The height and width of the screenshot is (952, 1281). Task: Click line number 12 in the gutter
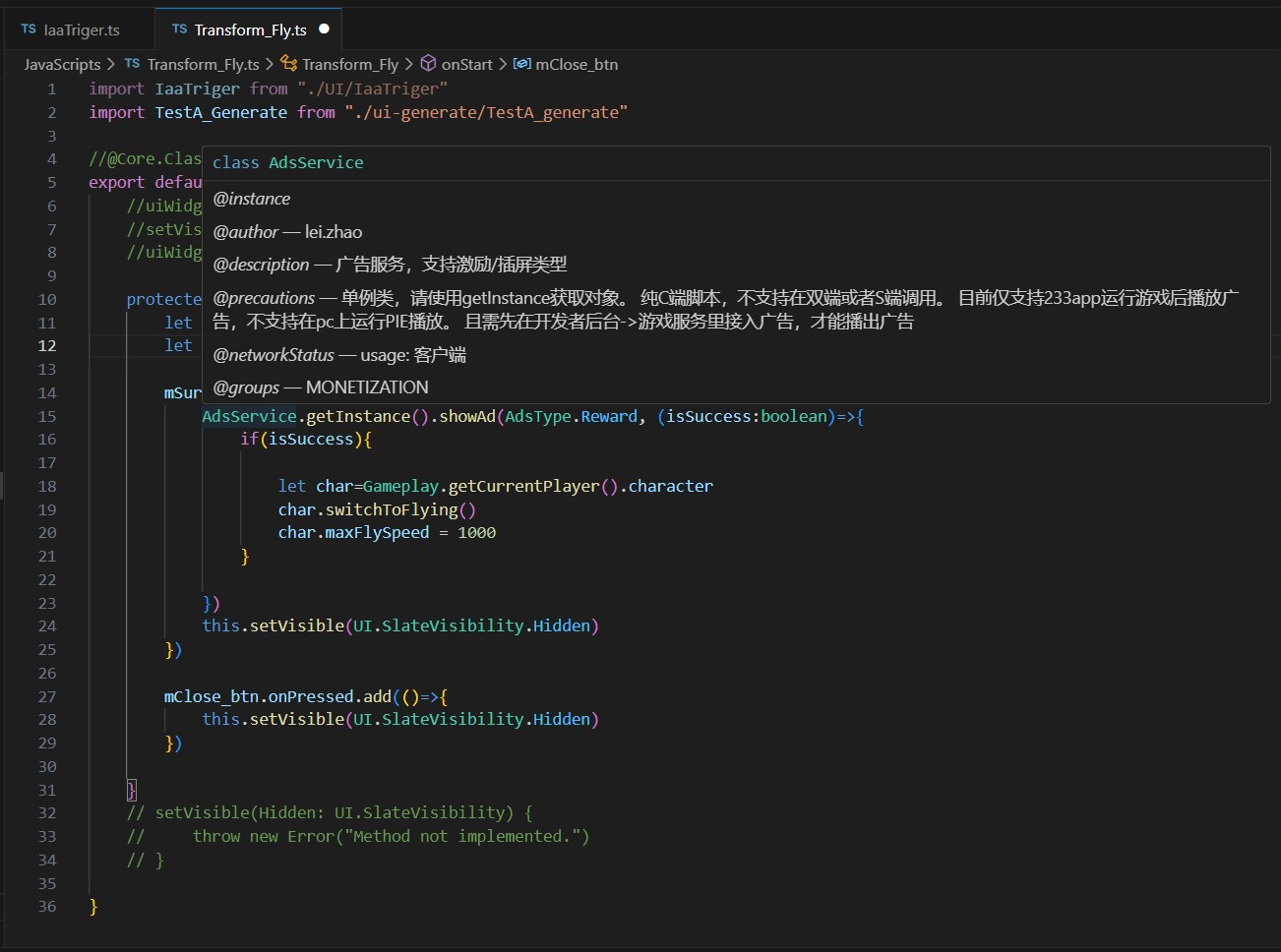coord(47,345)
